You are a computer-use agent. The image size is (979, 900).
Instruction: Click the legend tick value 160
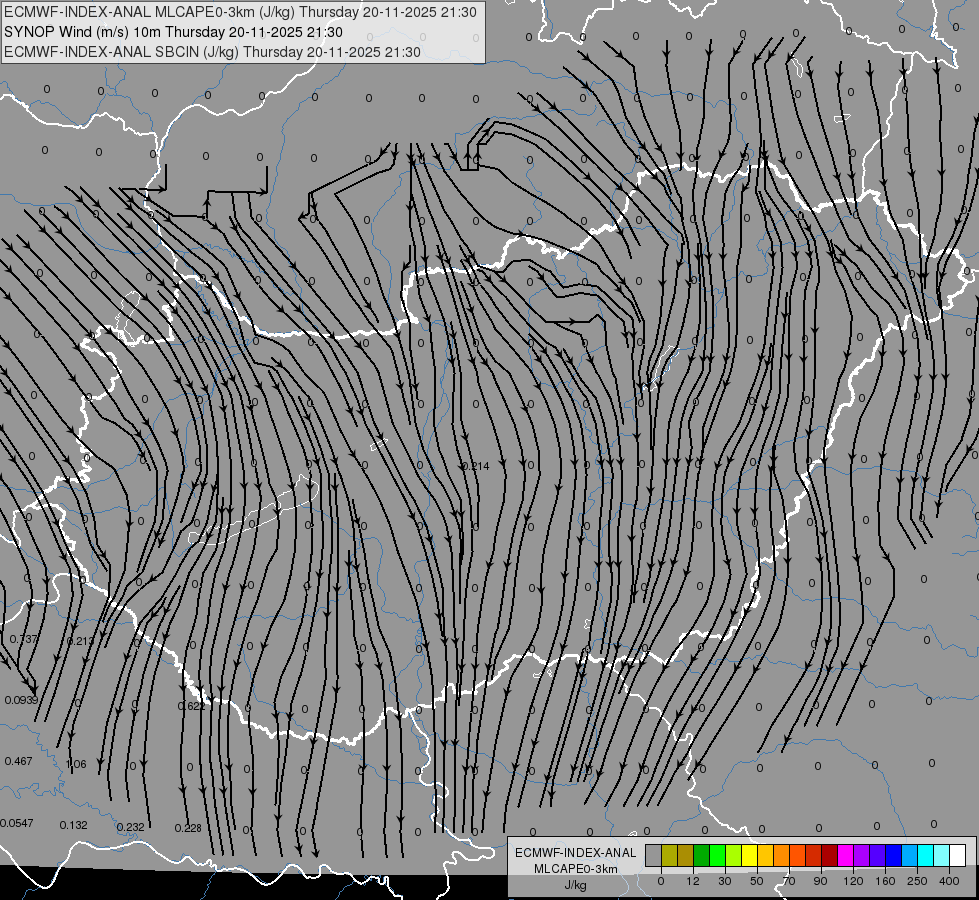pyautogui.click(x=885, y=881)
